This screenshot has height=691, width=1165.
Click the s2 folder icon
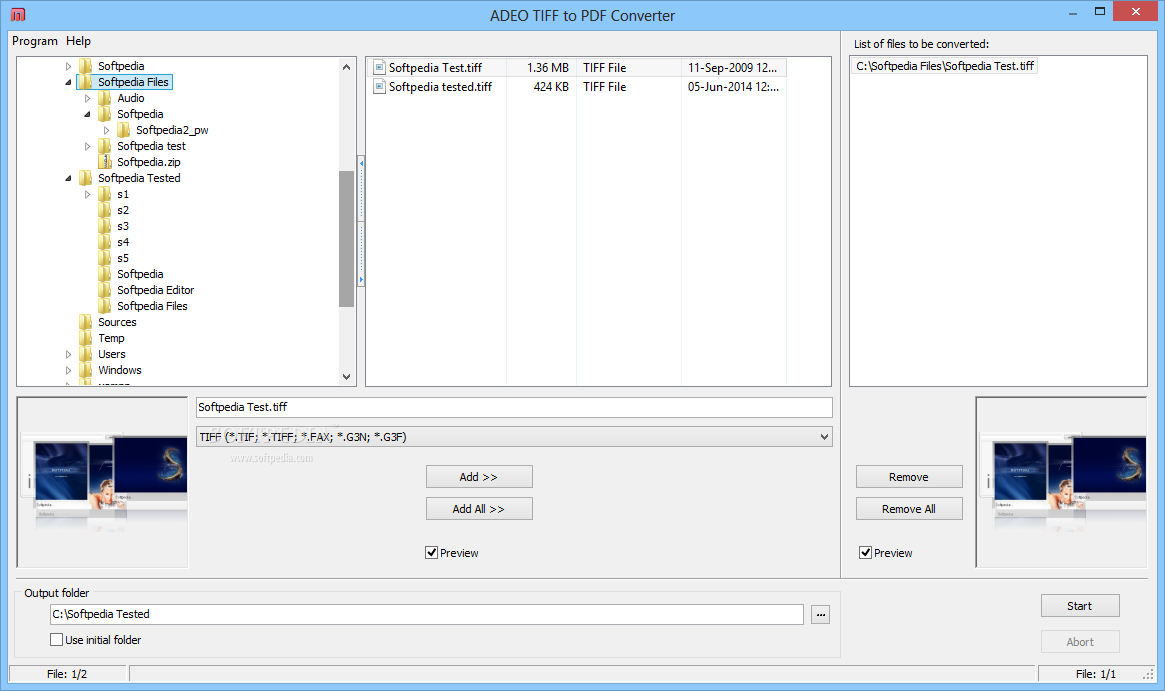105,210
